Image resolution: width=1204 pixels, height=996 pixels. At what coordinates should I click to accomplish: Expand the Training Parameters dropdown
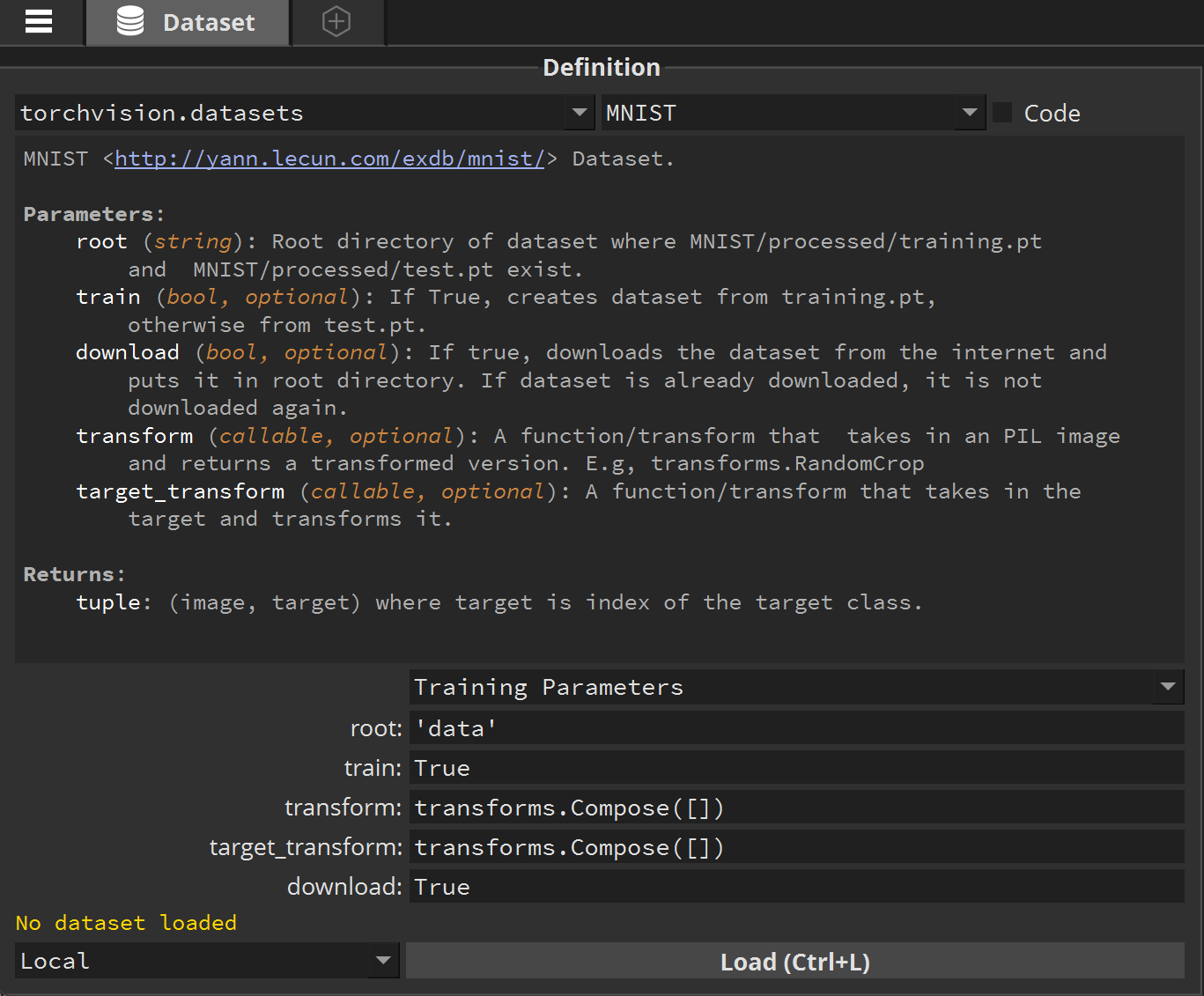(1168, 687)
